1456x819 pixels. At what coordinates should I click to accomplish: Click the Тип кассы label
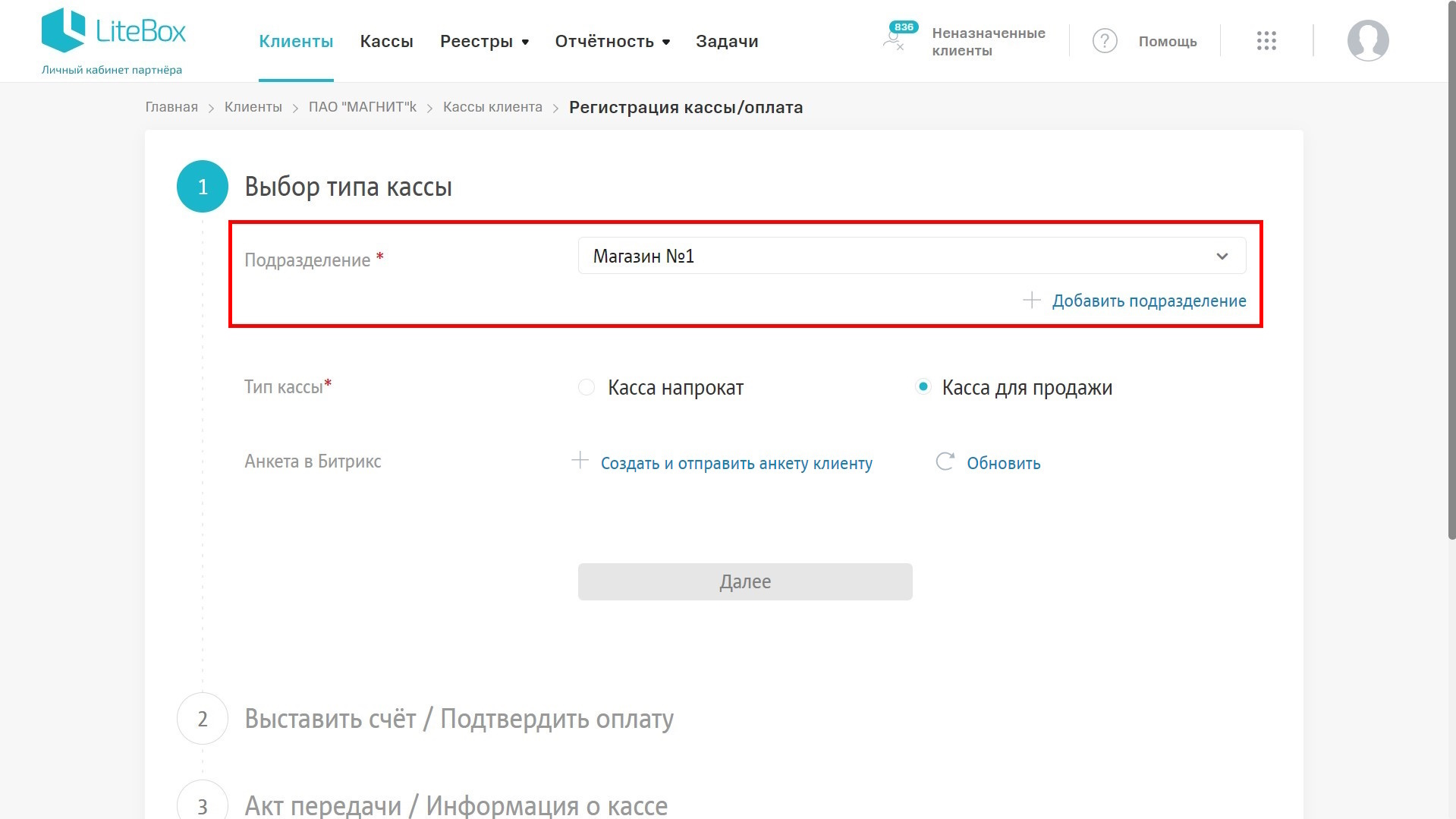point(288,386)
